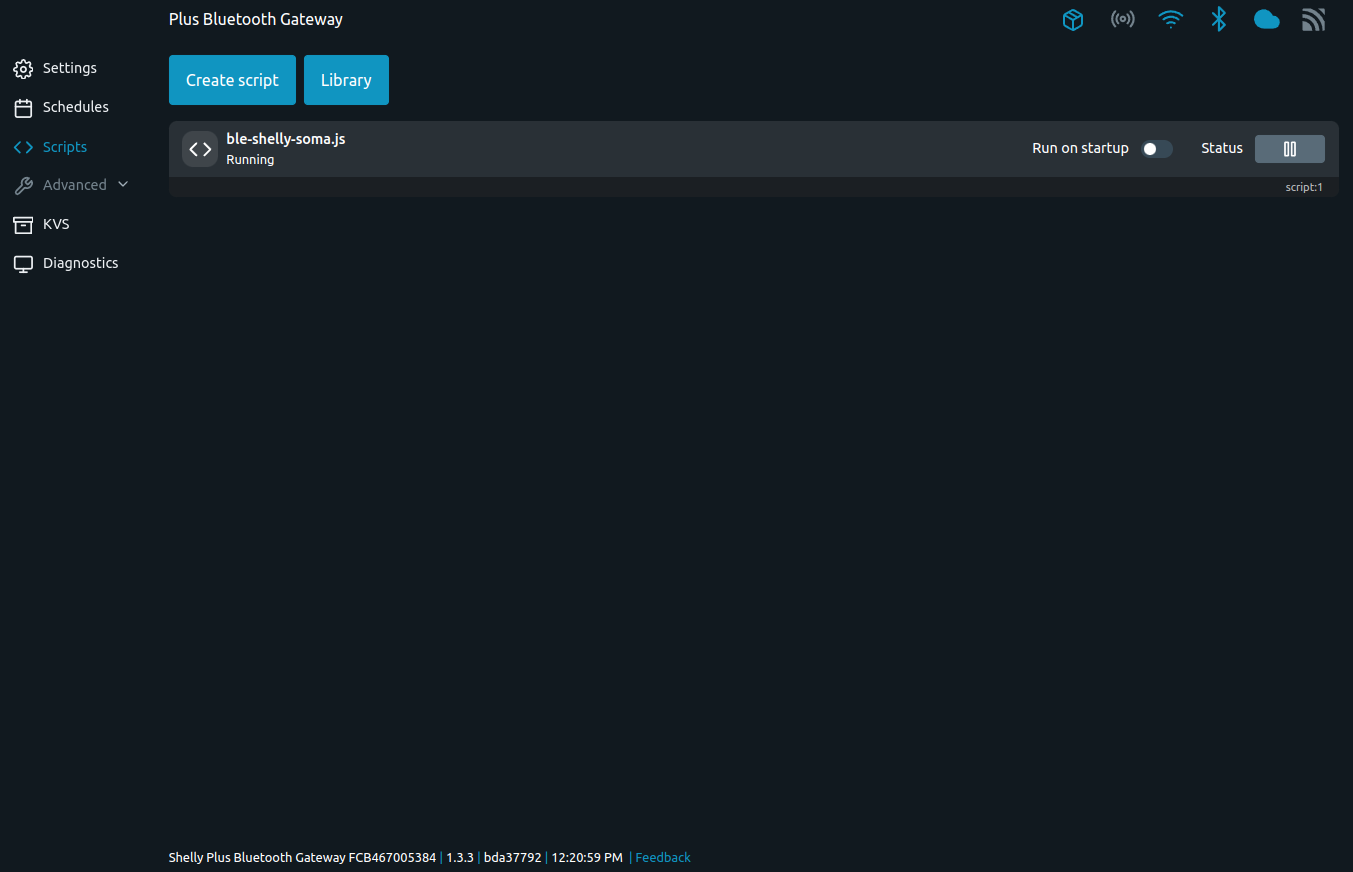Click the 12:20:59 PM time in footer
The height and width of the screenshot is (872, 1353).
tap(587, 858)
